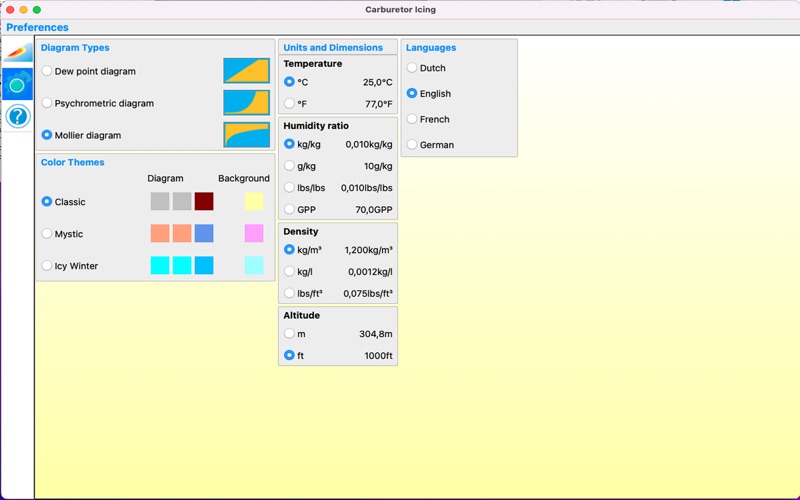Click the 10g/kg example value

click(x=378, y=166)
